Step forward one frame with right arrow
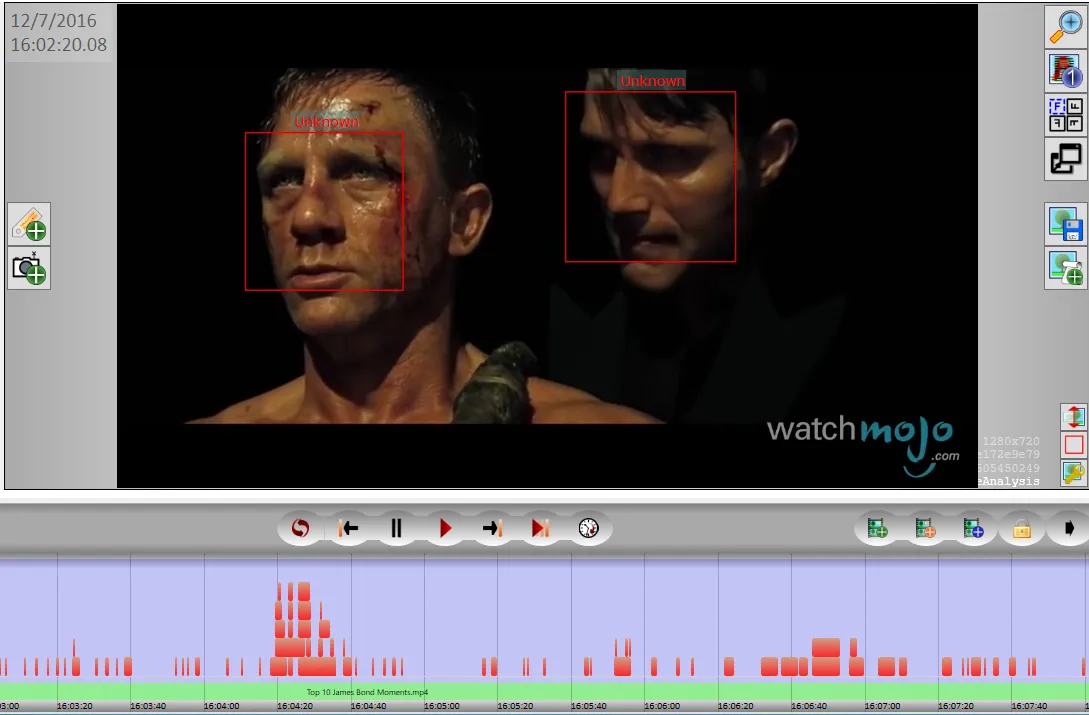This screenshot has width=1089, height=715. pyautogui.click(x=492, y=529)
